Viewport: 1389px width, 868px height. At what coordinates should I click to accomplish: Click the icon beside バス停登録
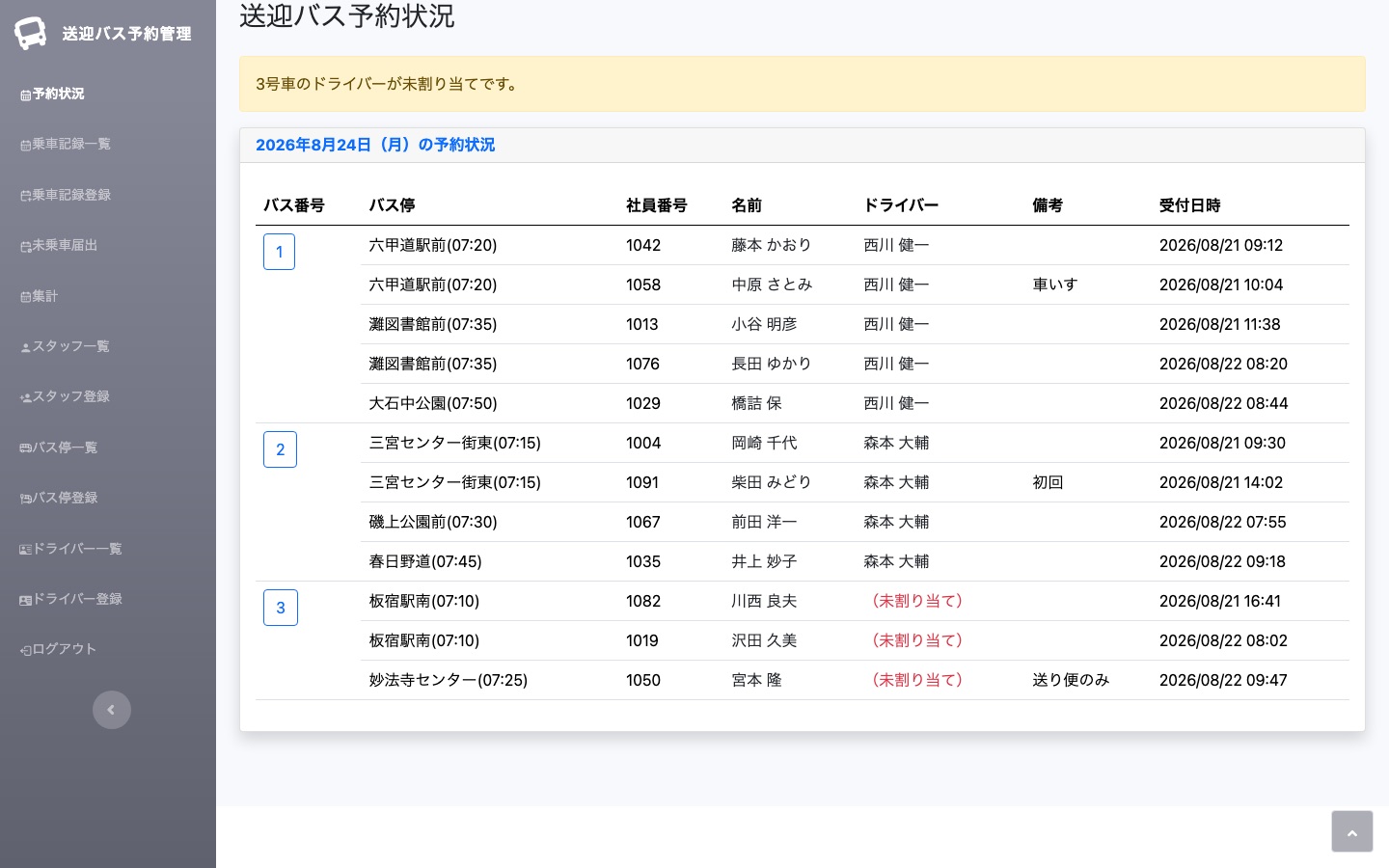point(26,499)
